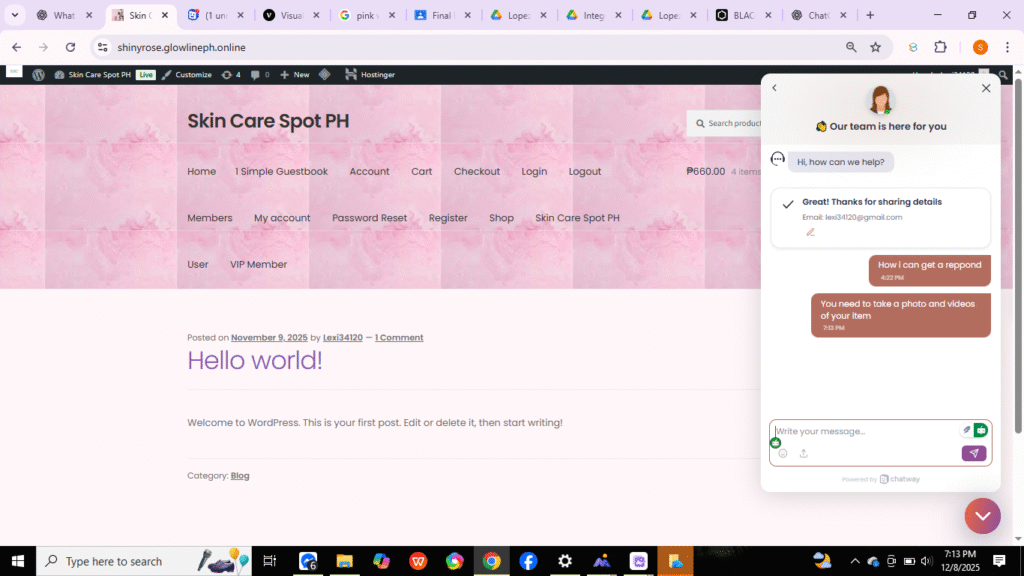
Task: Focus the Write your message field
Action: point(865,431)
